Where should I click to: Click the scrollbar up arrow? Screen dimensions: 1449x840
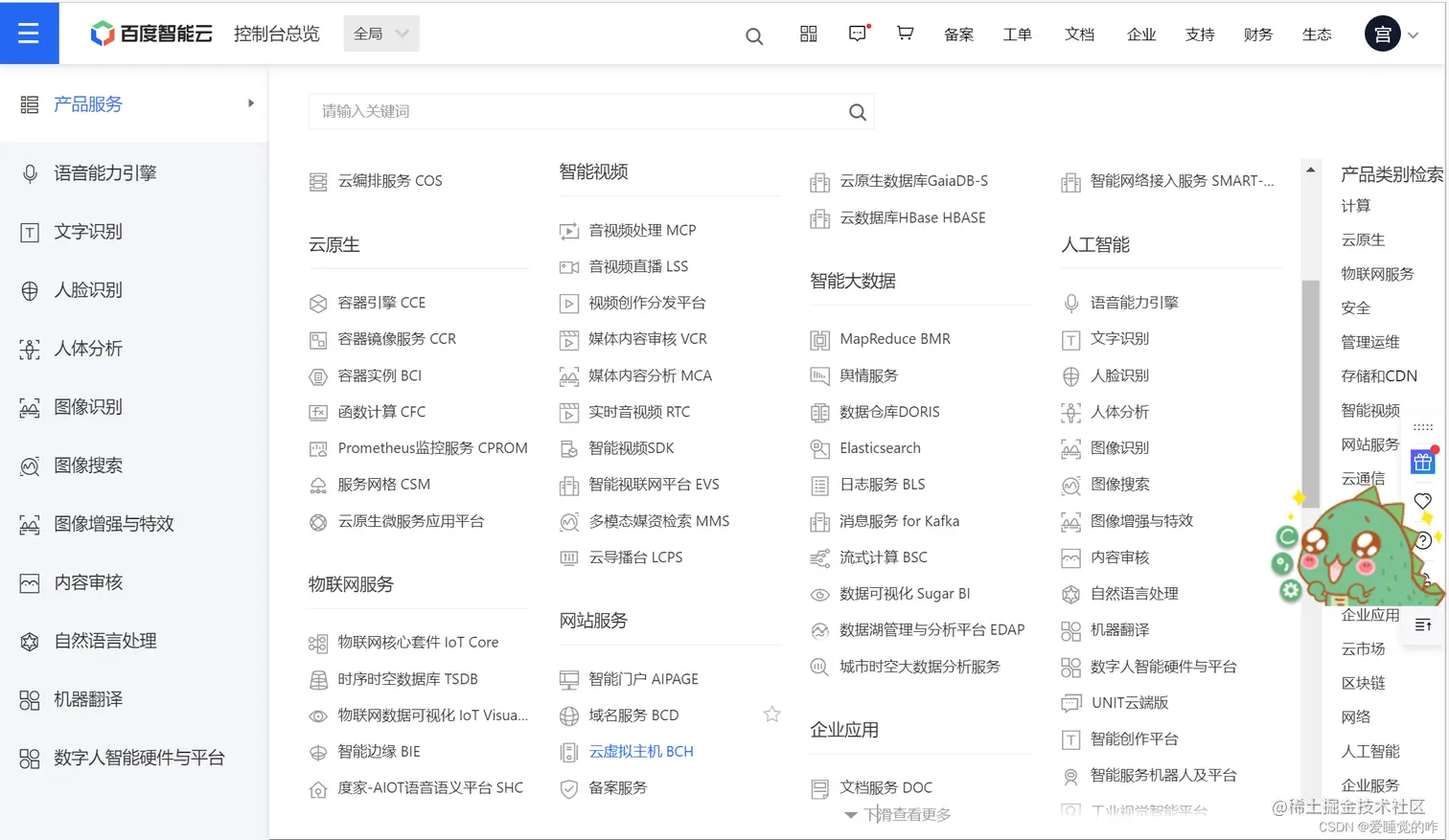pos(1310,170)
